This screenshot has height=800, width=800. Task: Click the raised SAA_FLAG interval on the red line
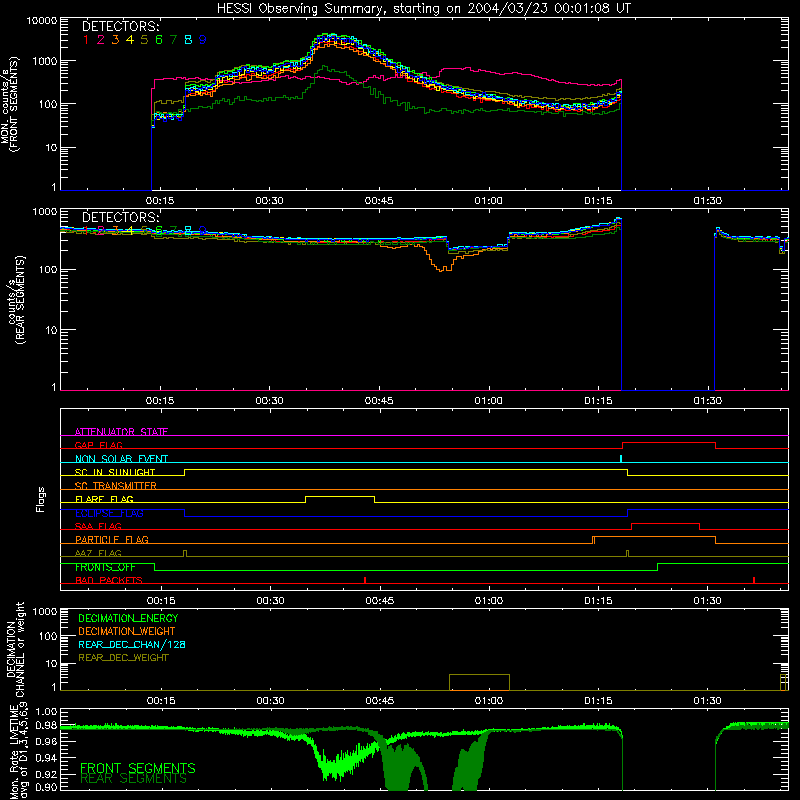point(665,523)
